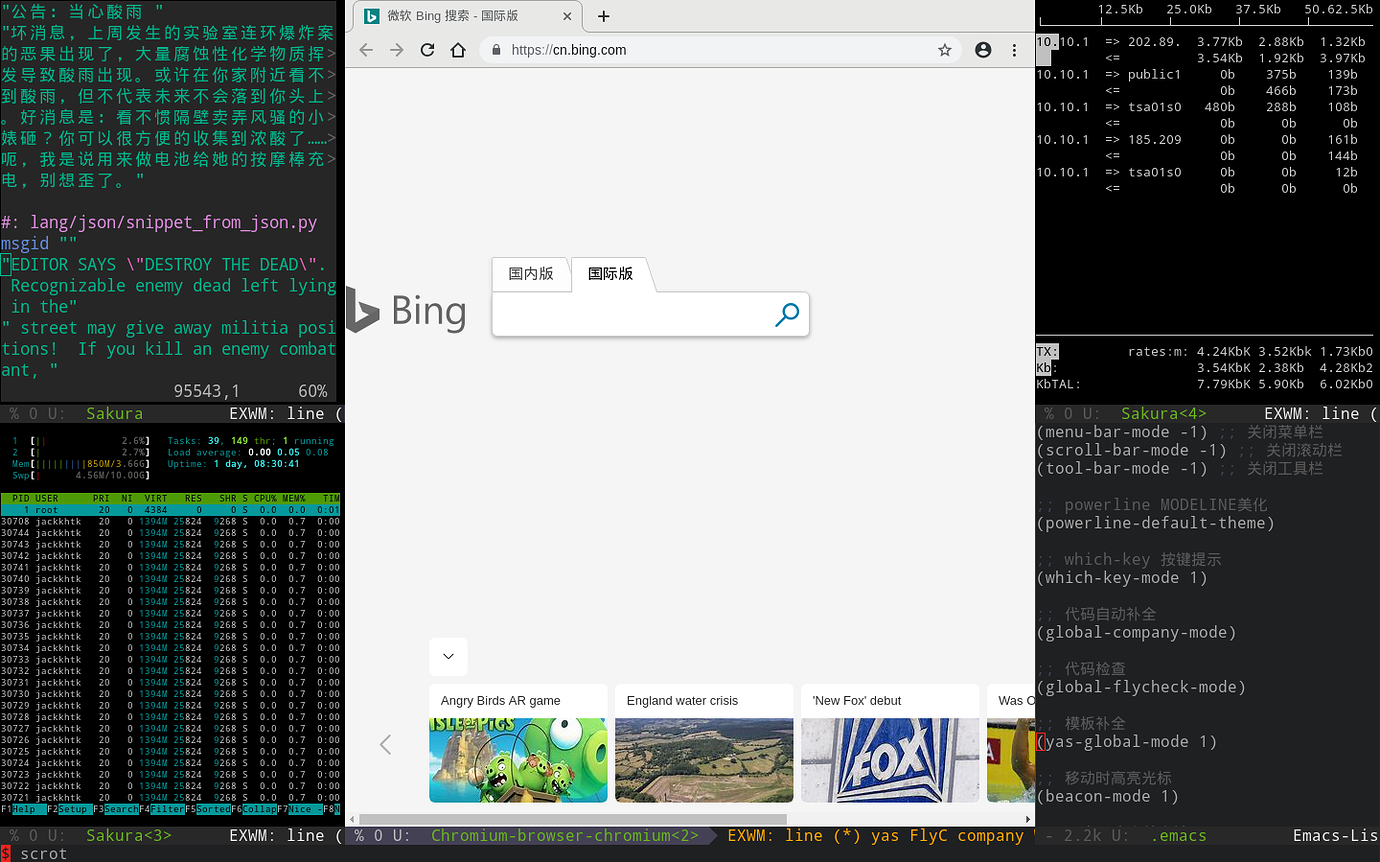Image resolution: width=1380 pixels, height=862 pixels.
Task: Click the browser reload button
Action: click(427, 50)
